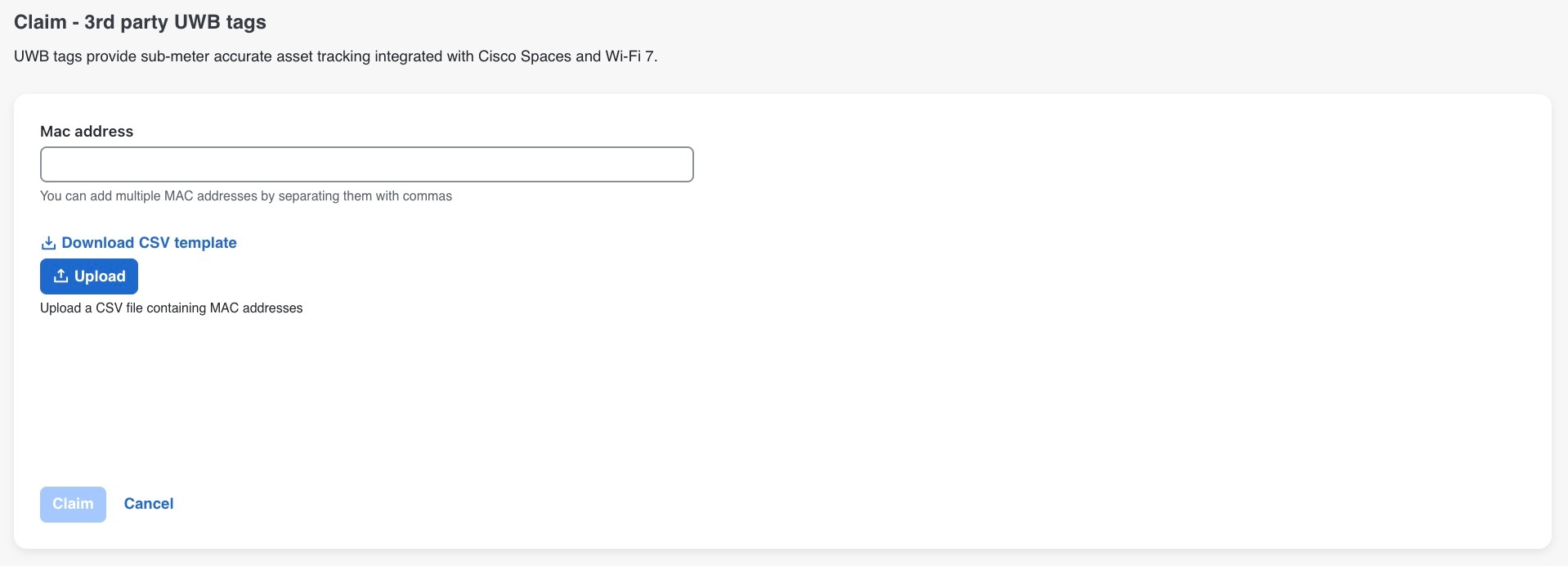This screenshot has width=1568, height=566.
Task: Click the word 'Upload' on the blue button
Action: point(100,276)
